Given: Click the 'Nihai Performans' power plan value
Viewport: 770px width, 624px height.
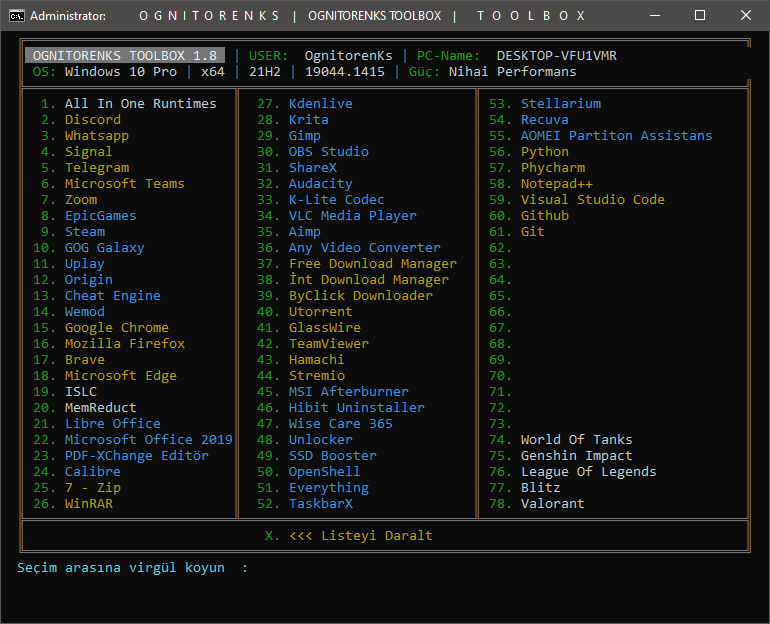Looking at the screenshot, I should click(x=512, y=72).
